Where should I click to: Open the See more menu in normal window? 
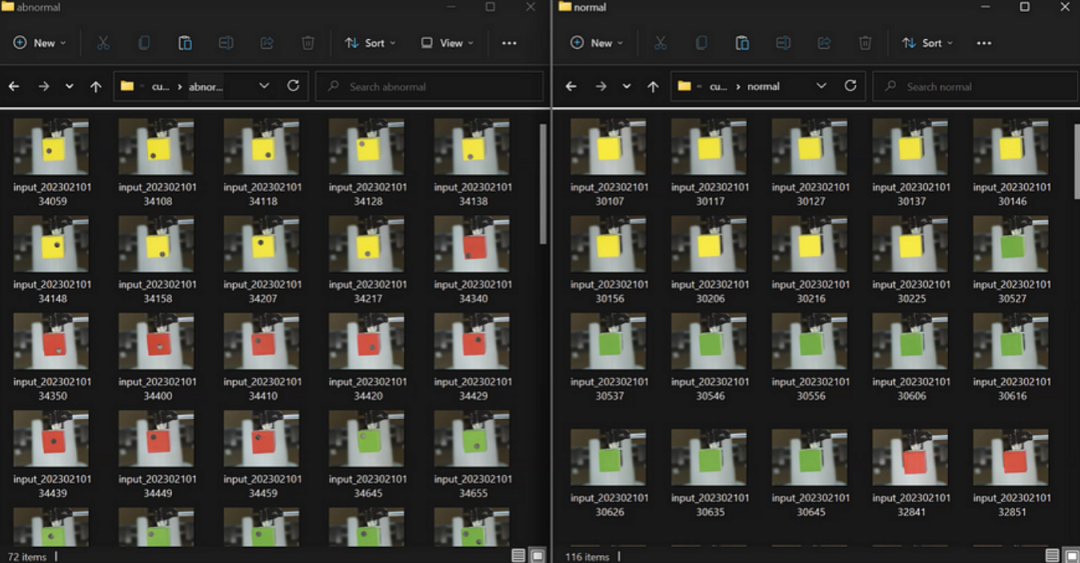tap(984, 43)
